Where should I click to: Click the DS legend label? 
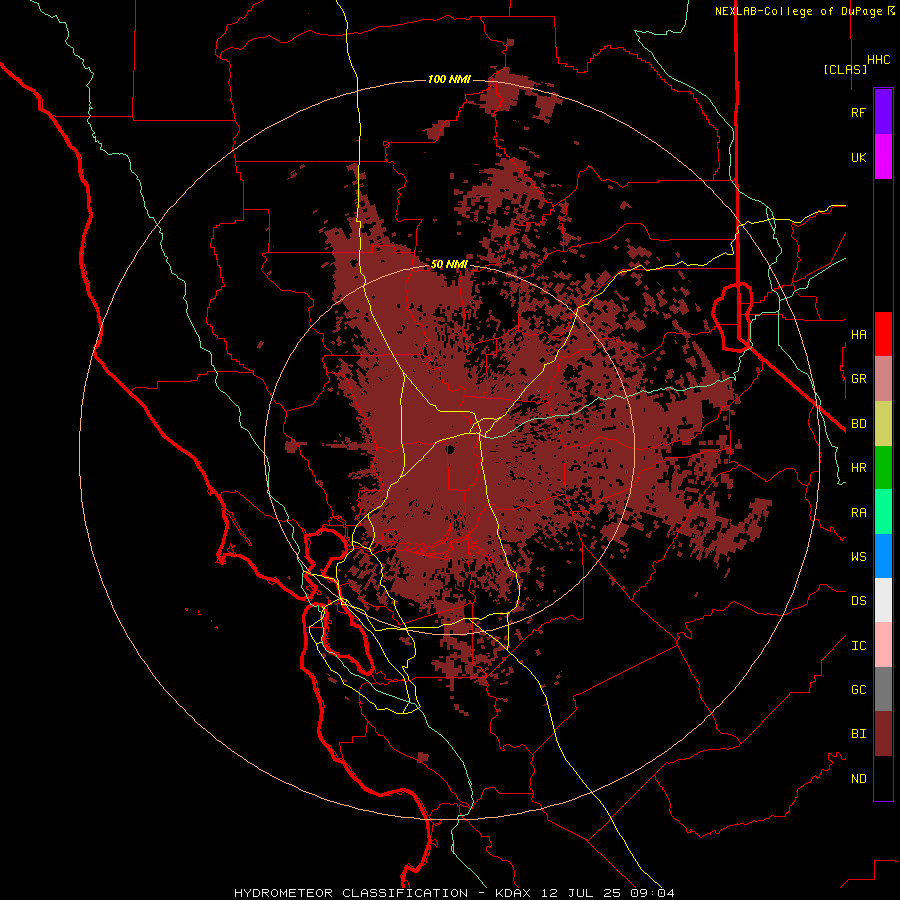coord(858,601)
